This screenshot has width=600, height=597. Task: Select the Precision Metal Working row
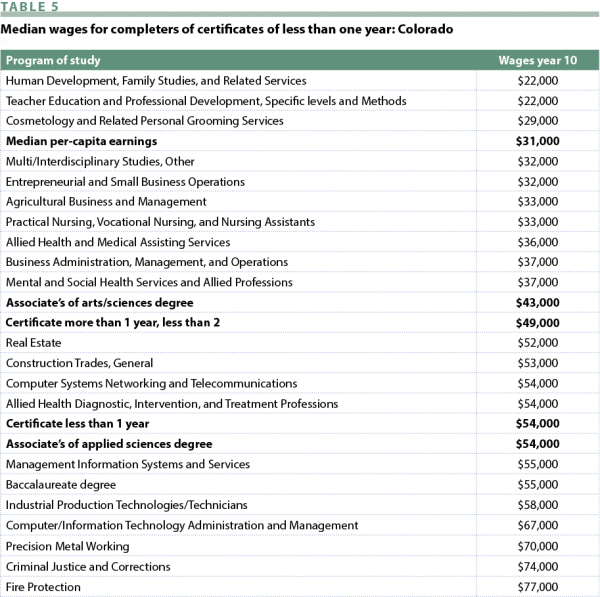coord(67,547)
